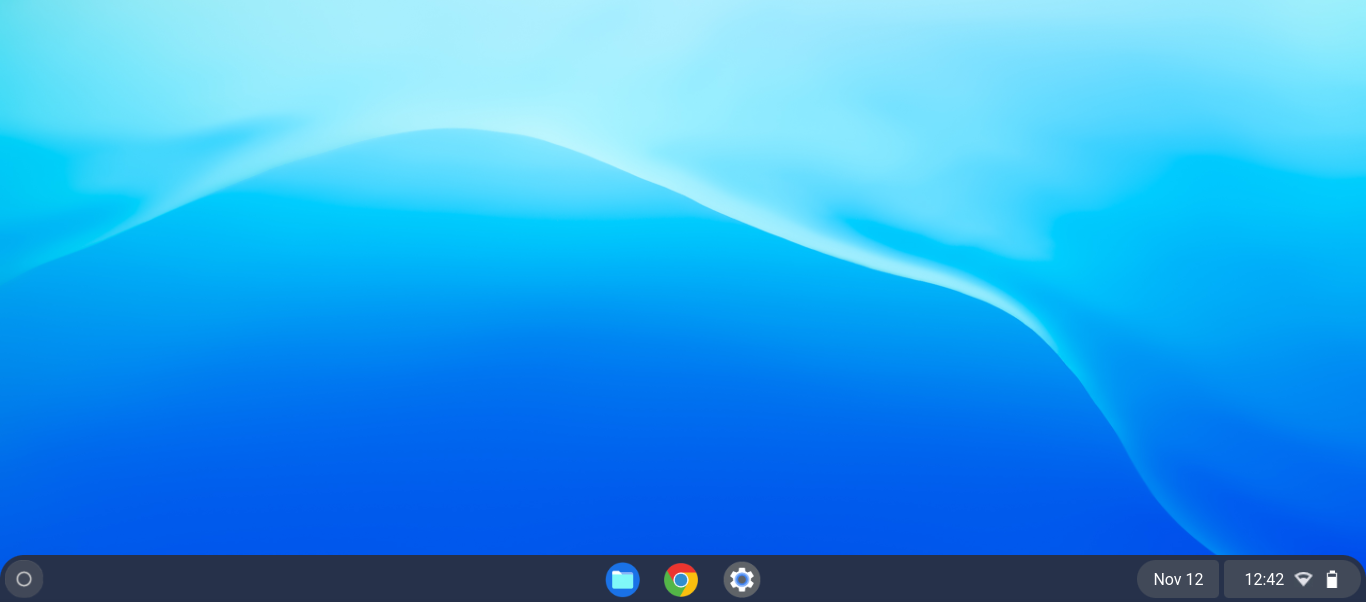The width and height of the screenshot is (1366, 602).
Task: Open Google Chrome from the shelf
Action: pyautogui.click(x=681, y=579)
